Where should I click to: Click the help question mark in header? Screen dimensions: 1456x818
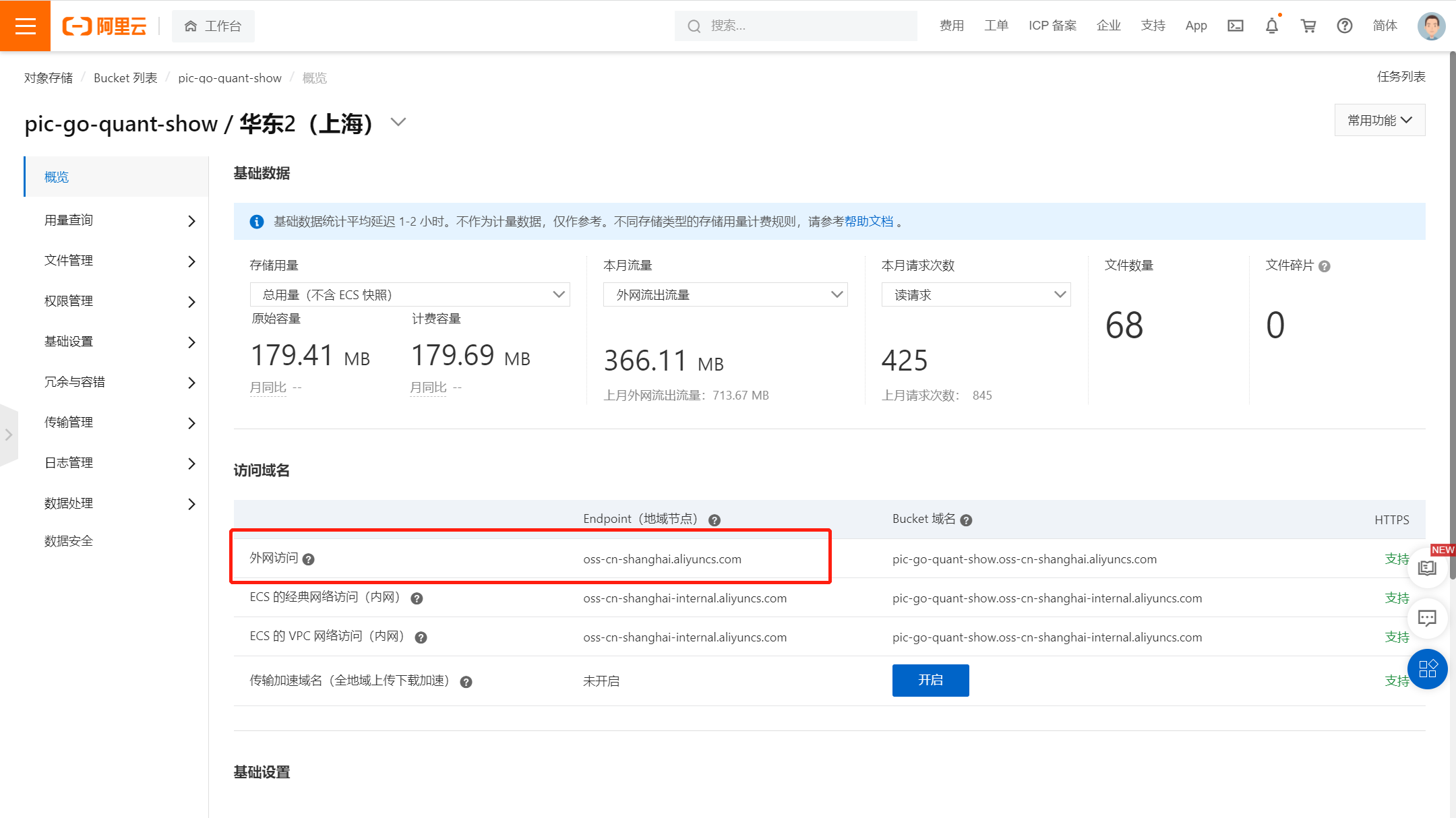click(x=1344, y=26)
